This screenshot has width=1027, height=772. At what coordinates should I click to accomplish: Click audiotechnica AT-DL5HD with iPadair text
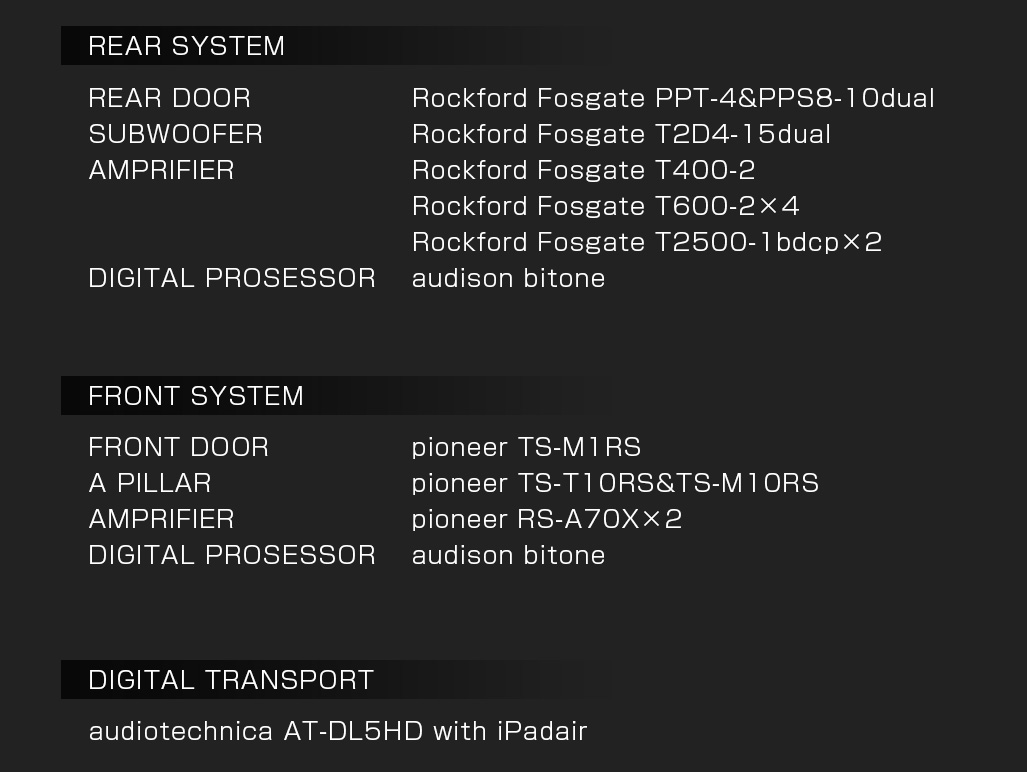click(x=338, y=731)
